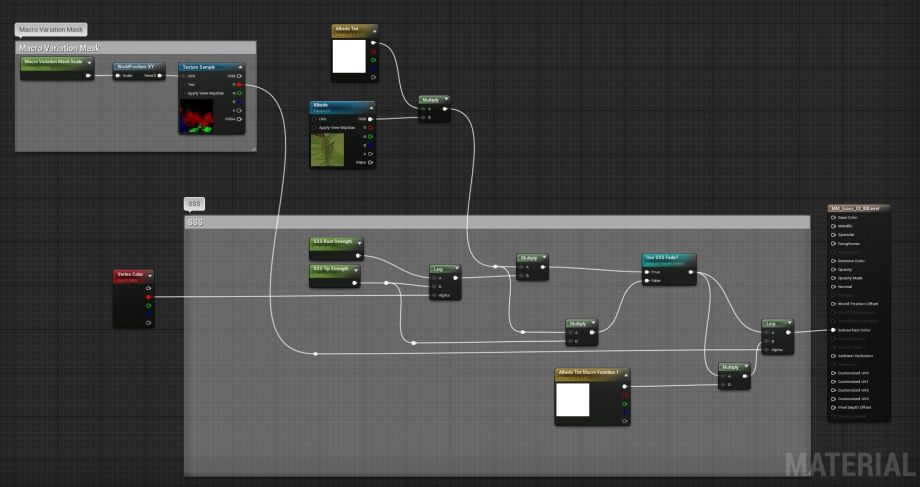The image size is (920, 487).
Task: Click SSS Root Strength output pin
Action: tap(358, 255)
